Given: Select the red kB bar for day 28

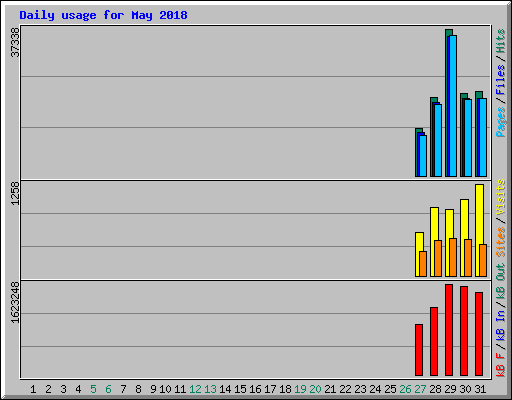Looking at the screenshot, I should click(x=434, y=342).
